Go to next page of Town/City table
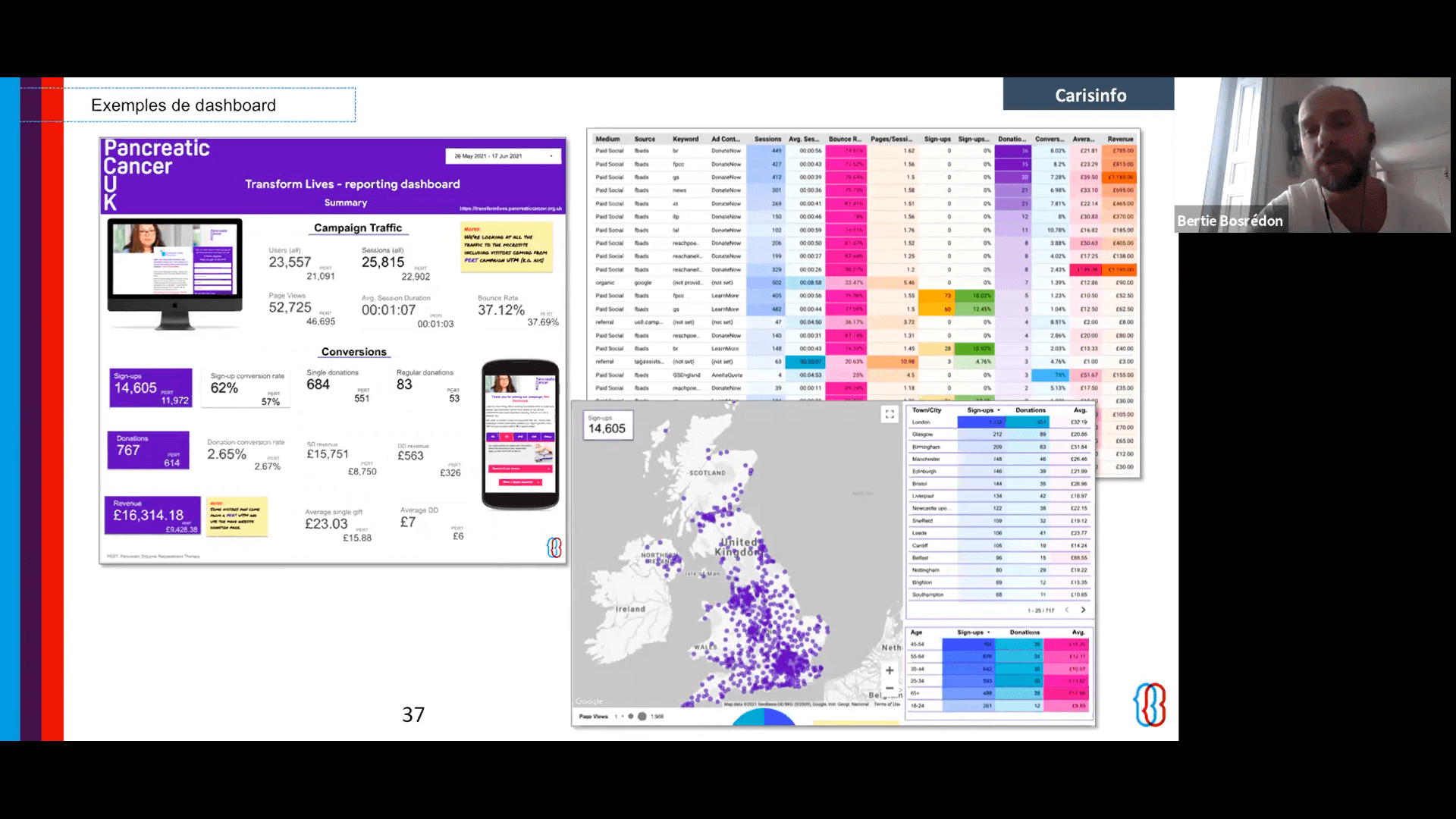Viewport: 1456px width, 819px height. point(1083,610)
